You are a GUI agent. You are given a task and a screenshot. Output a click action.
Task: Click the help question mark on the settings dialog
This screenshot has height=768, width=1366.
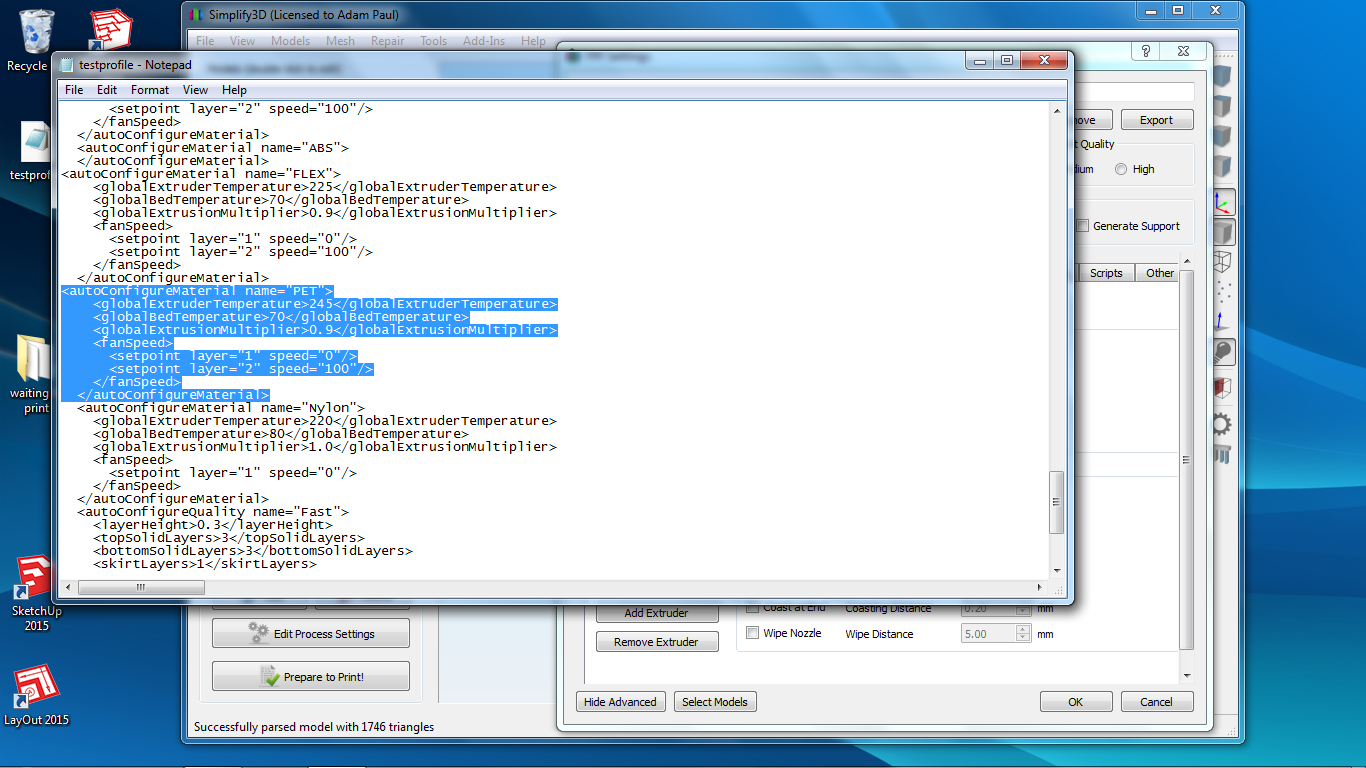pyautogui.click(x=1145, y=52)
